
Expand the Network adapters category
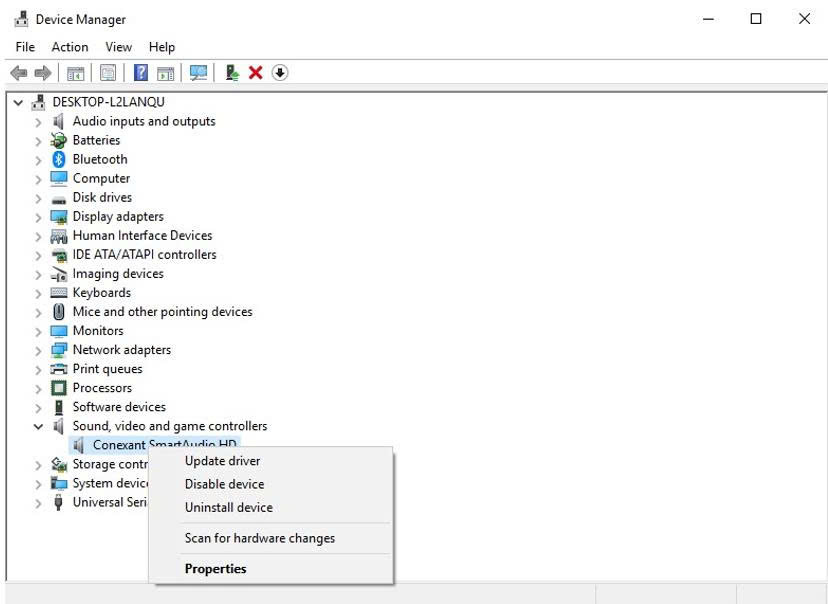coord(38,350)
